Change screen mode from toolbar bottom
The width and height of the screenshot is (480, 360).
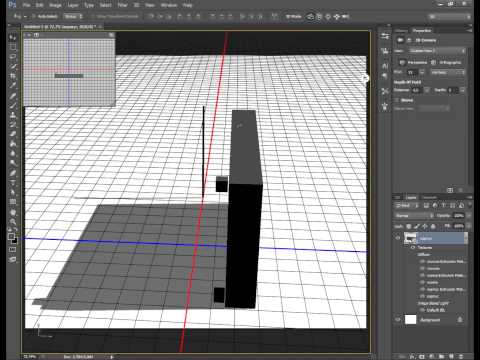pyautogui.click(x=13, y=259)
